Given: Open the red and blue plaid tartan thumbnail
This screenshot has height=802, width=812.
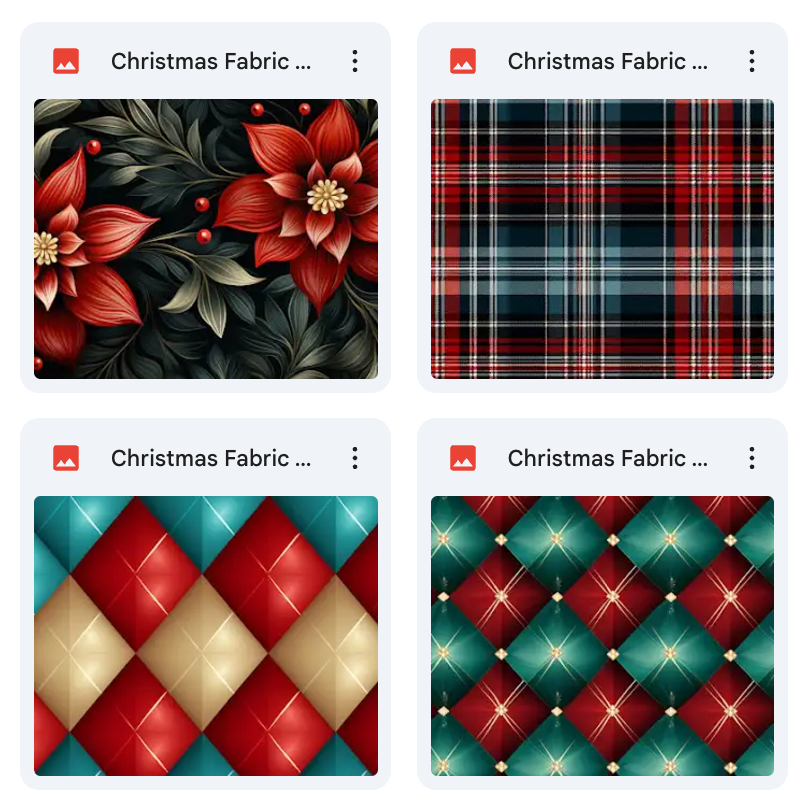Looking at the screenshot, I should point(602,239).
